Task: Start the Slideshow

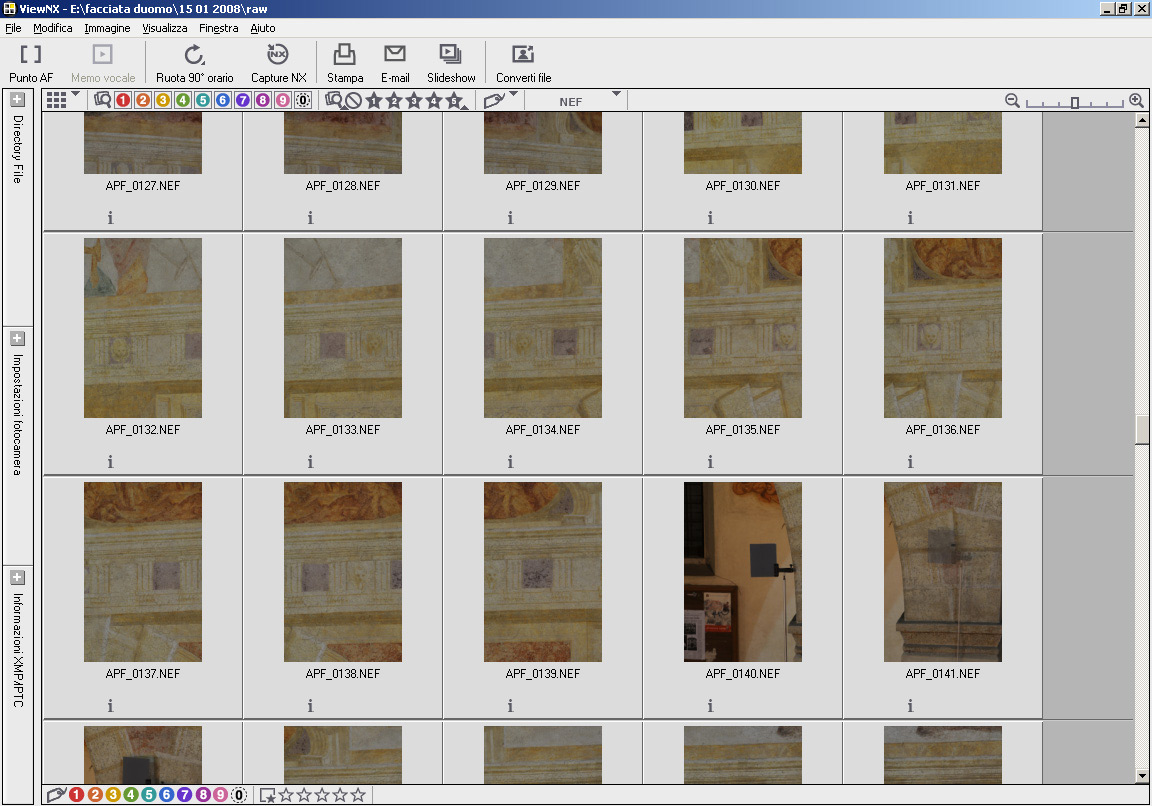Action: click(x=450, y=54)
